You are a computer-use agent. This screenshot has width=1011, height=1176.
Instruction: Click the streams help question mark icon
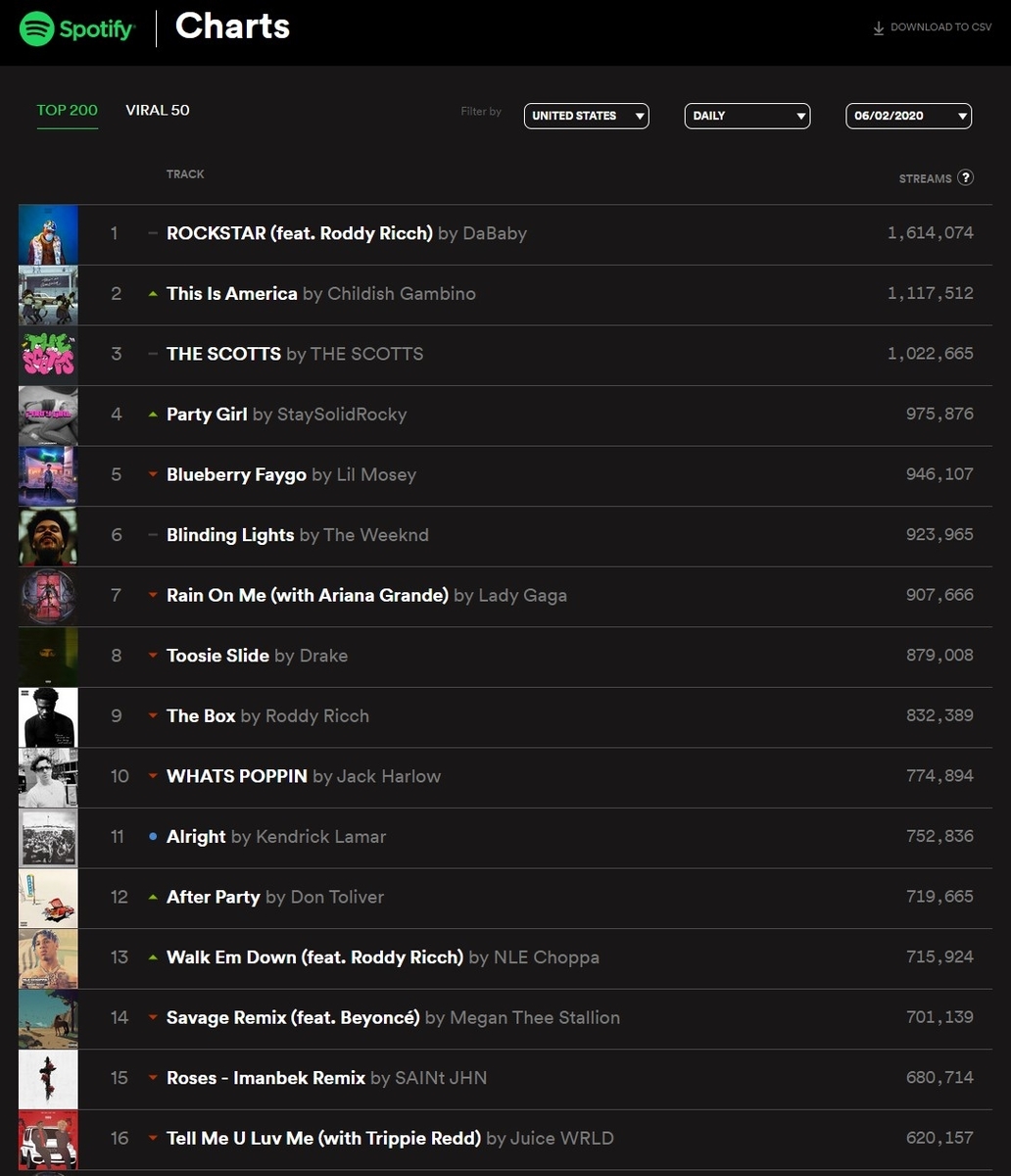point(965,177)
